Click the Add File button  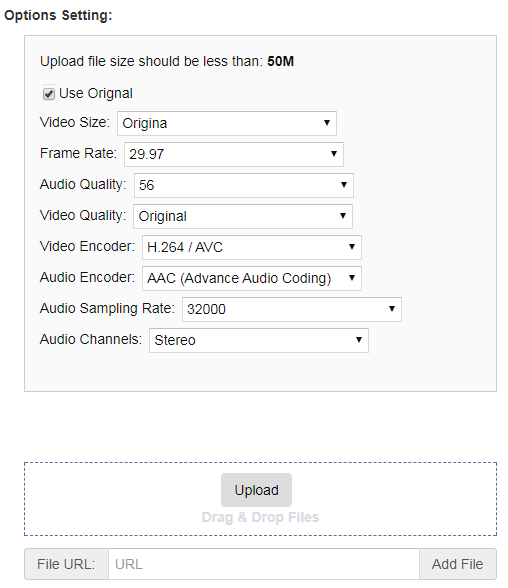pyautogui.click(x=458, y=564)
